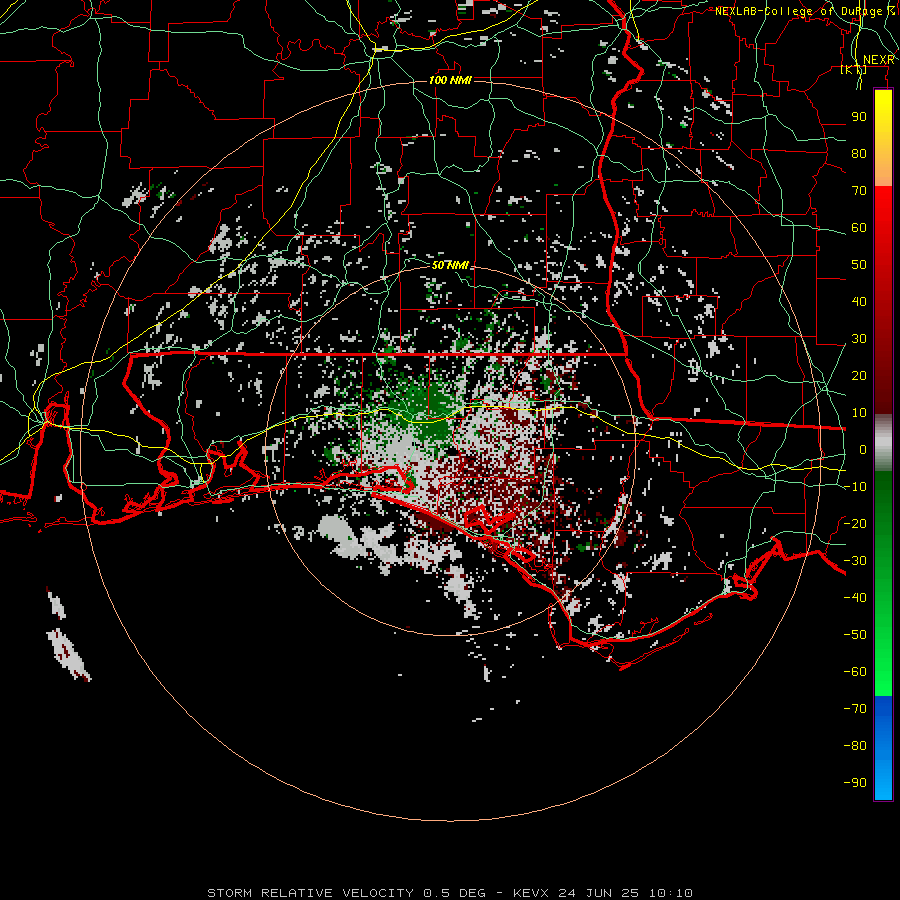Screen dimensions: 900x900
Task: Click scale value "20" on the velocity legend
Action: point(859,376)
